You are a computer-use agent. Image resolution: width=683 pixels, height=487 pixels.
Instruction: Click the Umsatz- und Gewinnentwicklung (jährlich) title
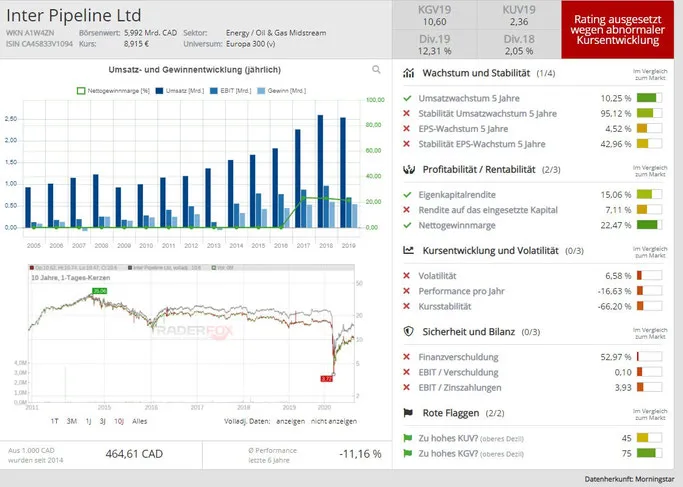click(x=194, y=70)
